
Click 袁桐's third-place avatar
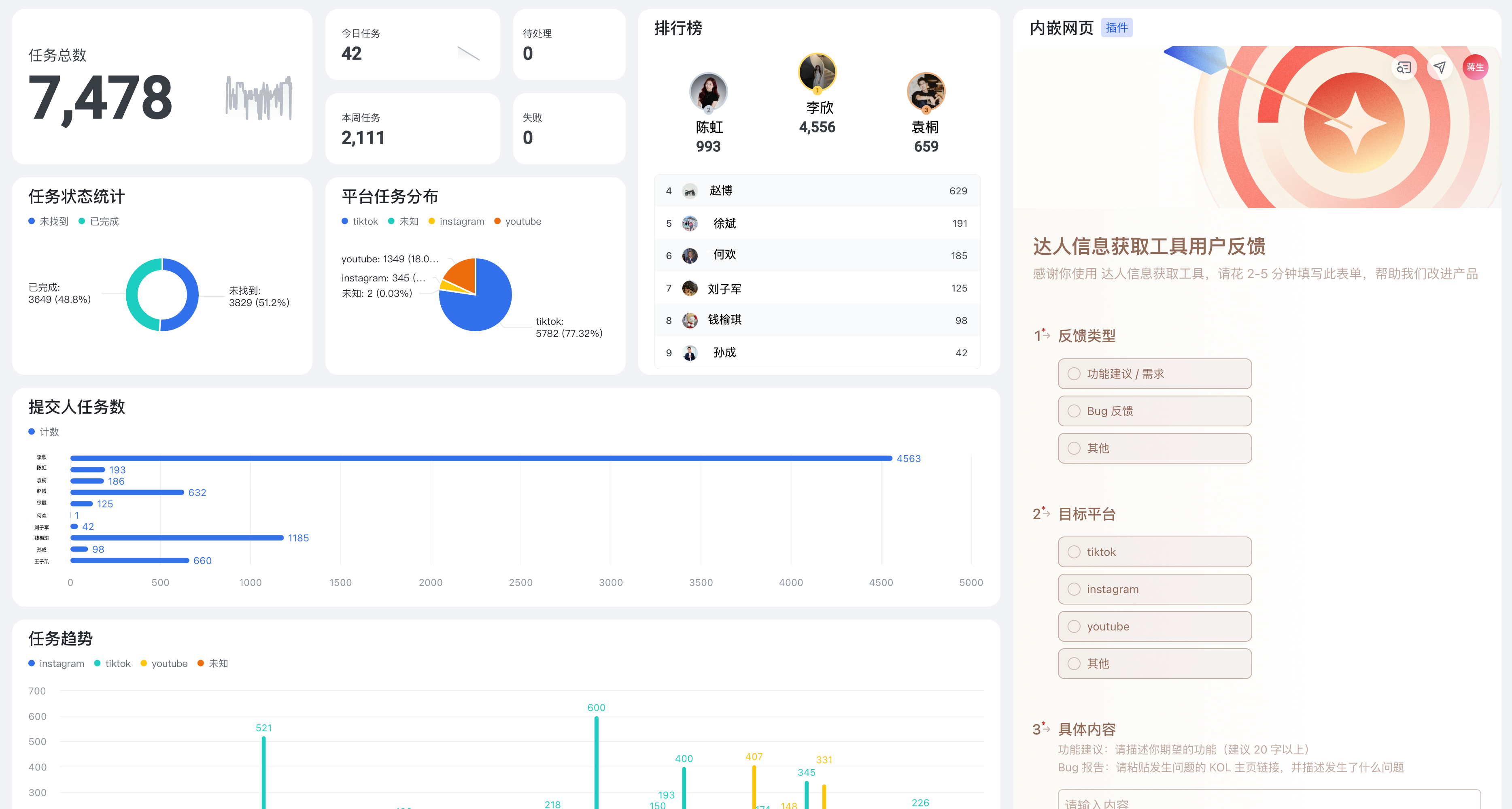[926, 92]
